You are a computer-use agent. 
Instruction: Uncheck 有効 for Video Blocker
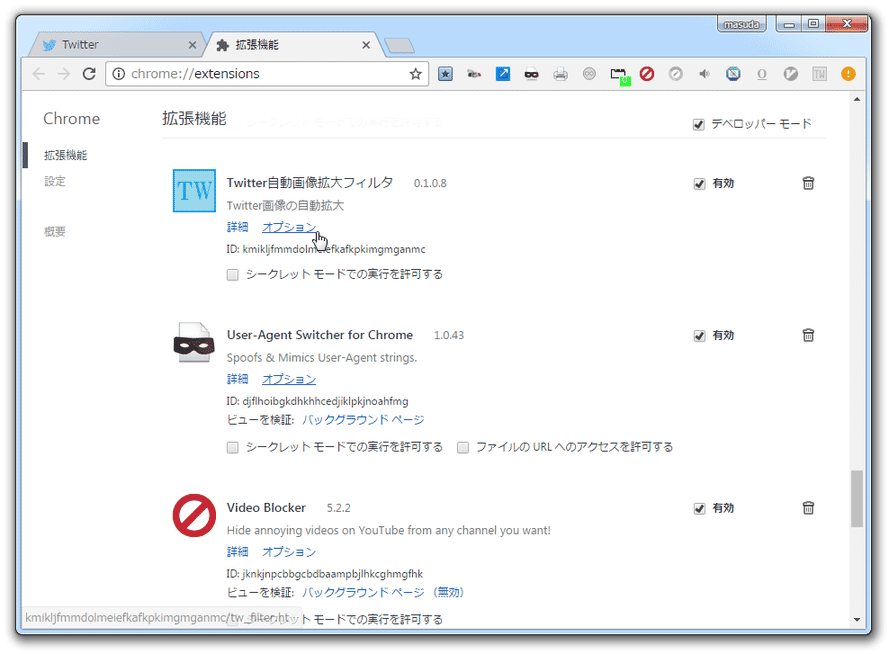click(x=699, y=508)
